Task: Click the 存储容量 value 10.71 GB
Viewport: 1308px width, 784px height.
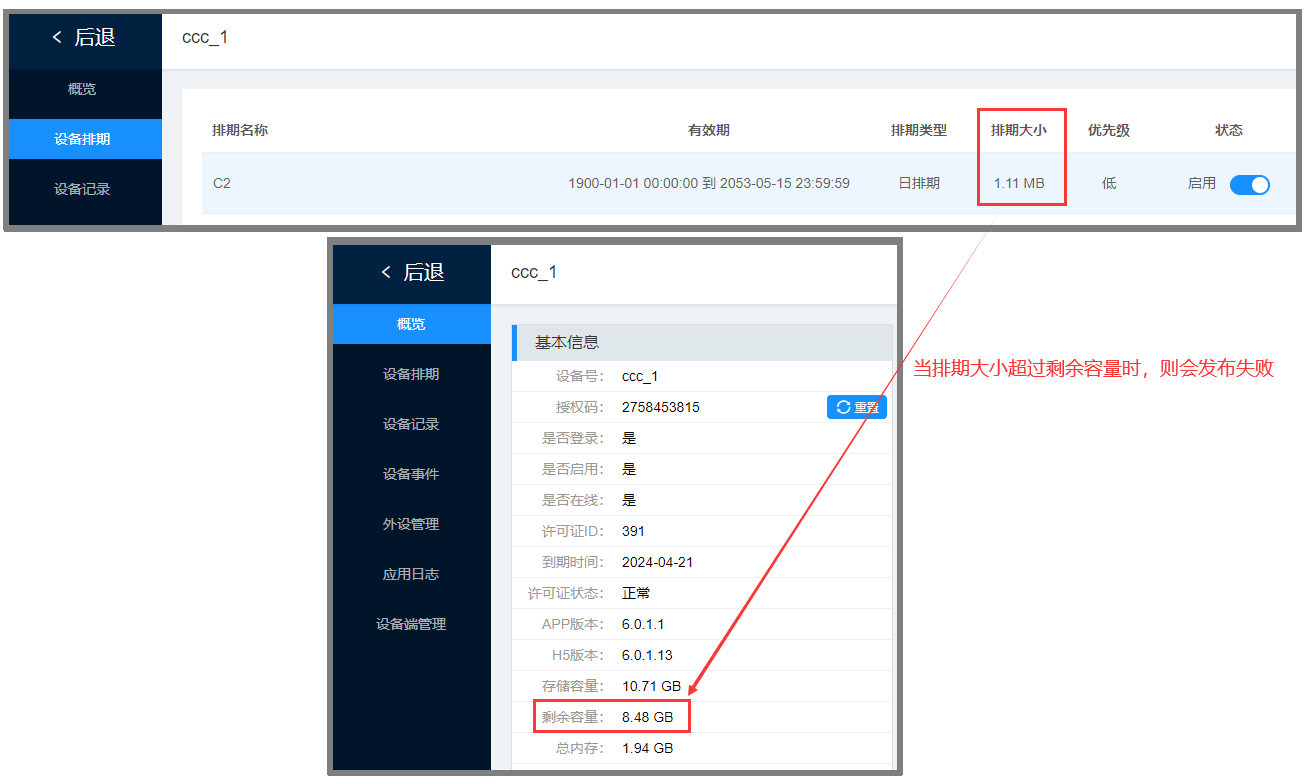Action: pos(651,686)
